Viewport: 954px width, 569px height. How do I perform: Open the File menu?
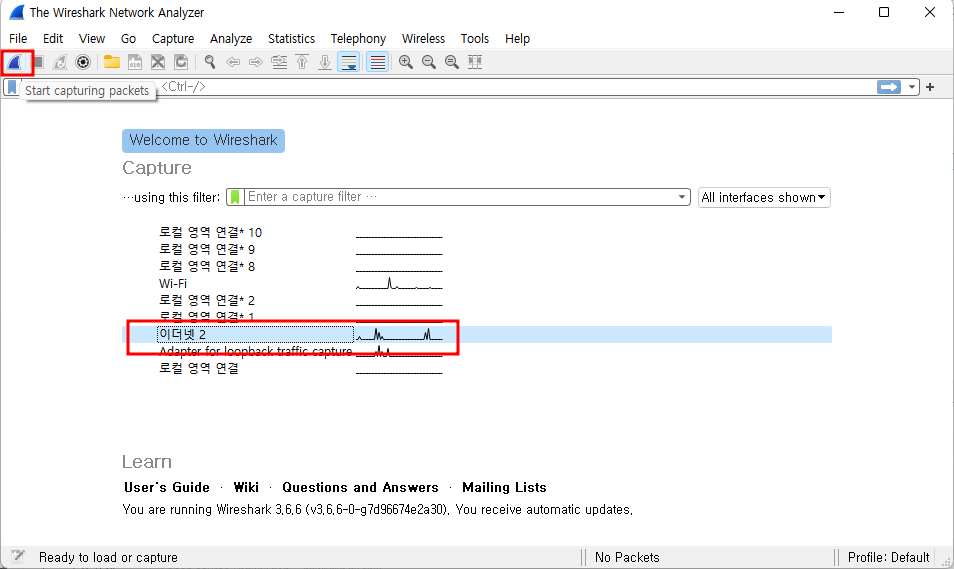[18, 38]
